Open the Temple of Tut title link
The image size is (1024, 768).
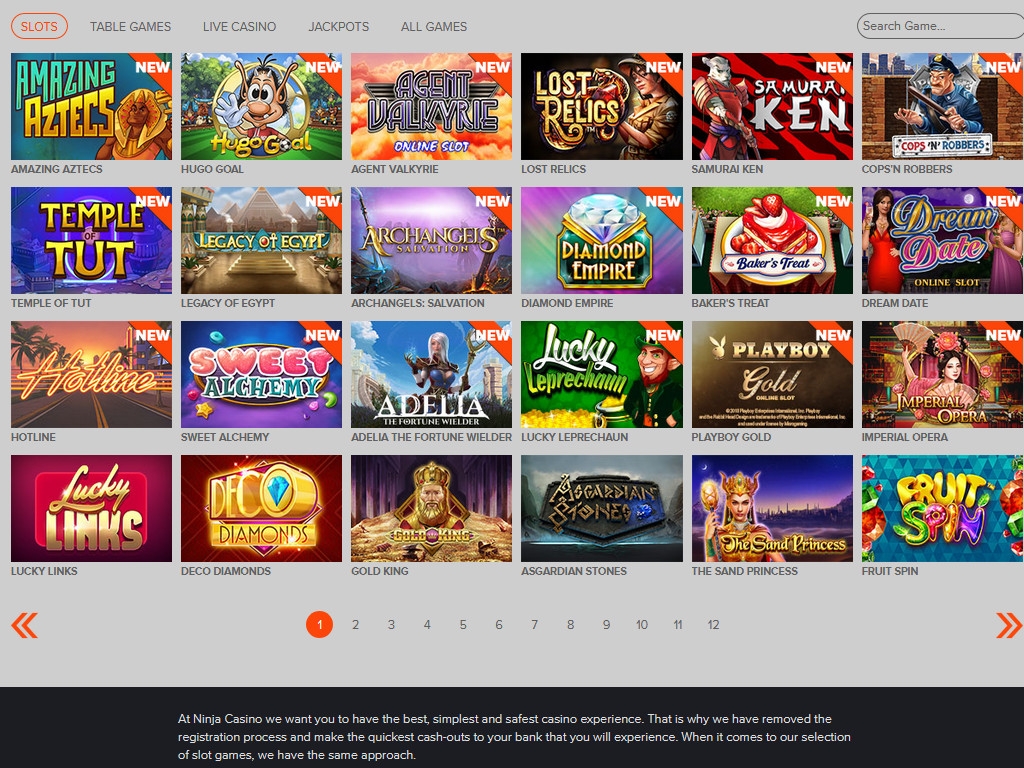tap(51, 303)
